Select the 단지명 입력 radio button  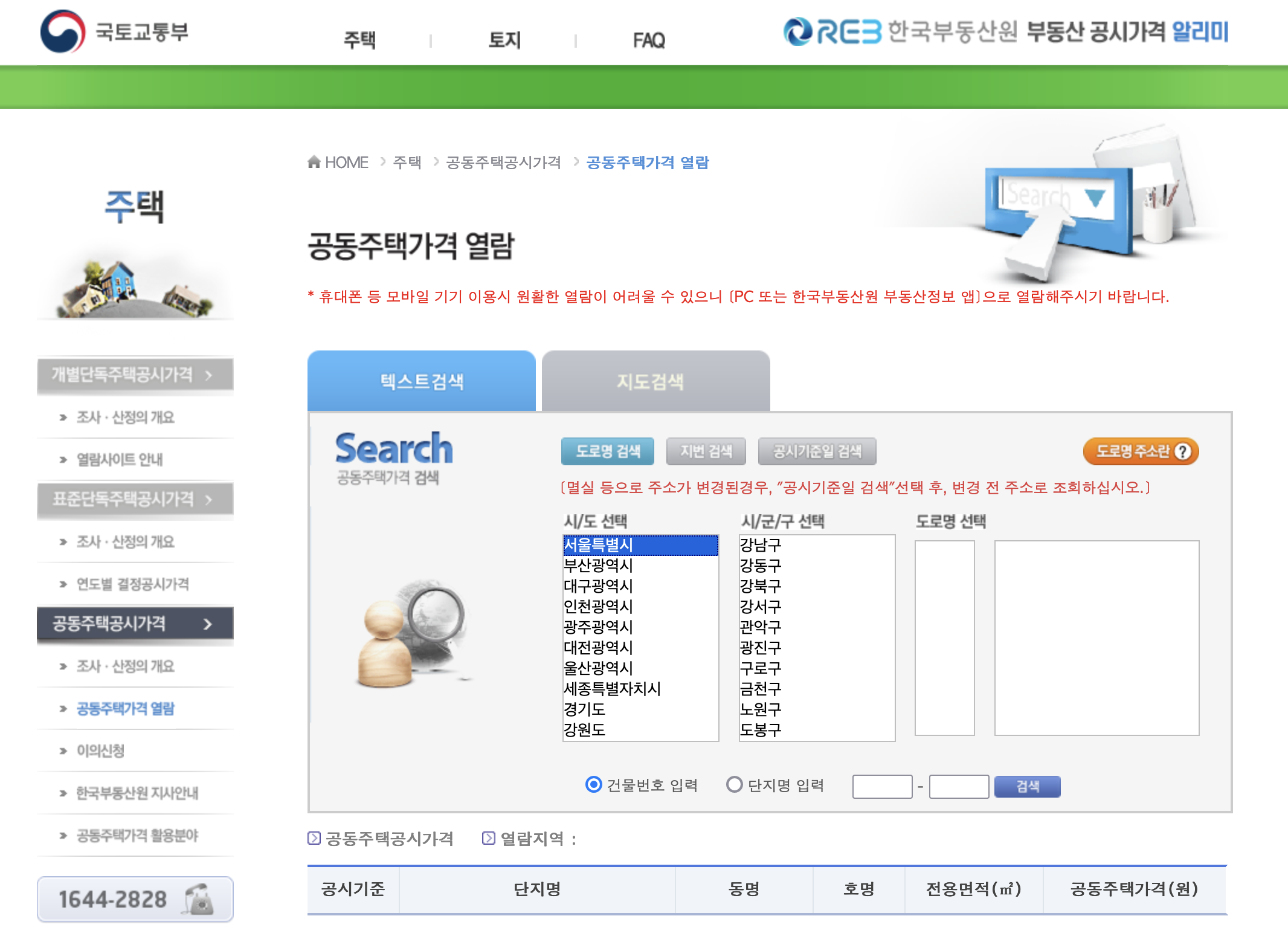pos(734,784)
